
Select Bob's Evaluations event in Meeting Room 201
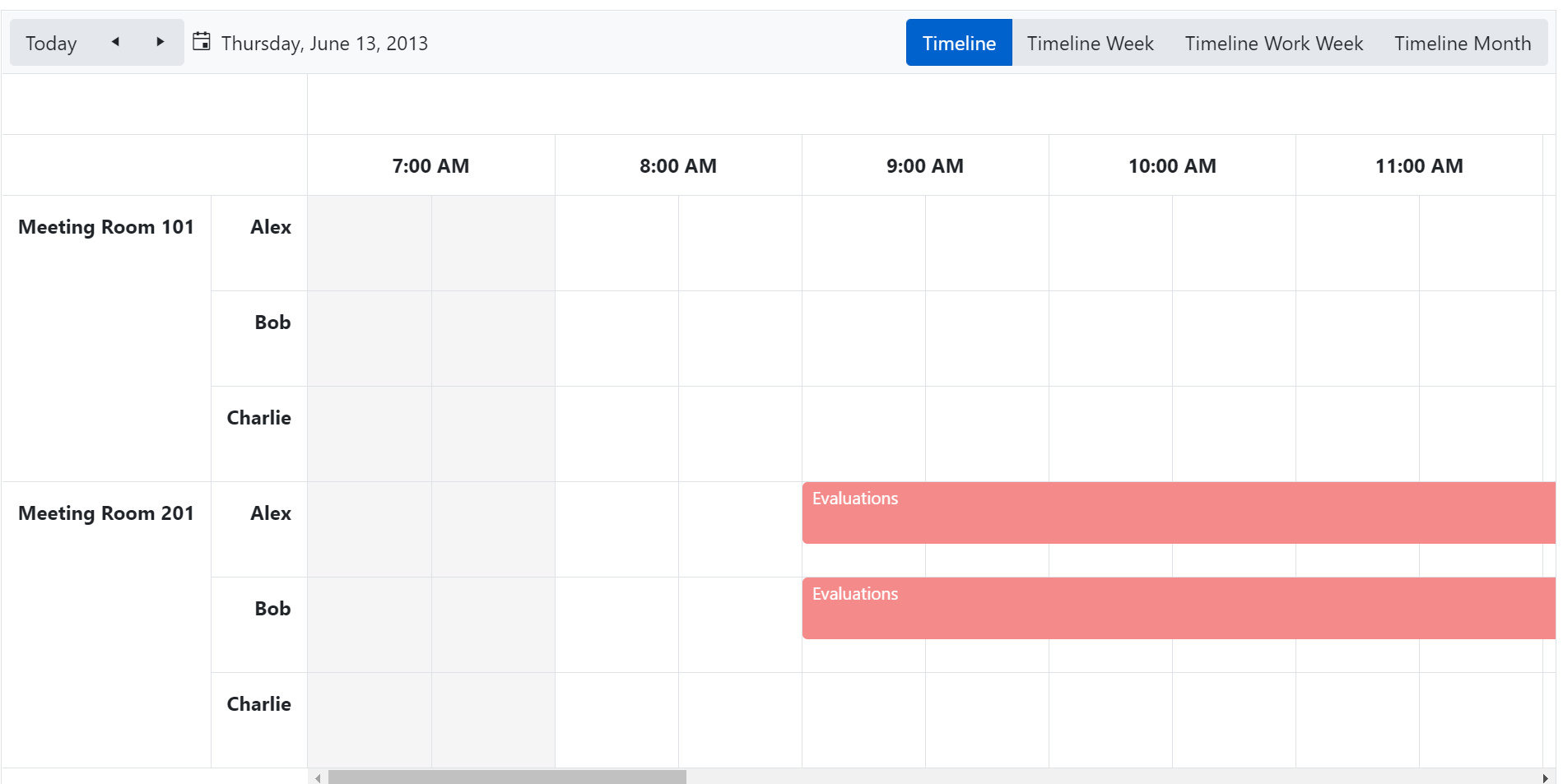pyautogui.click(x=1070, y=608)
